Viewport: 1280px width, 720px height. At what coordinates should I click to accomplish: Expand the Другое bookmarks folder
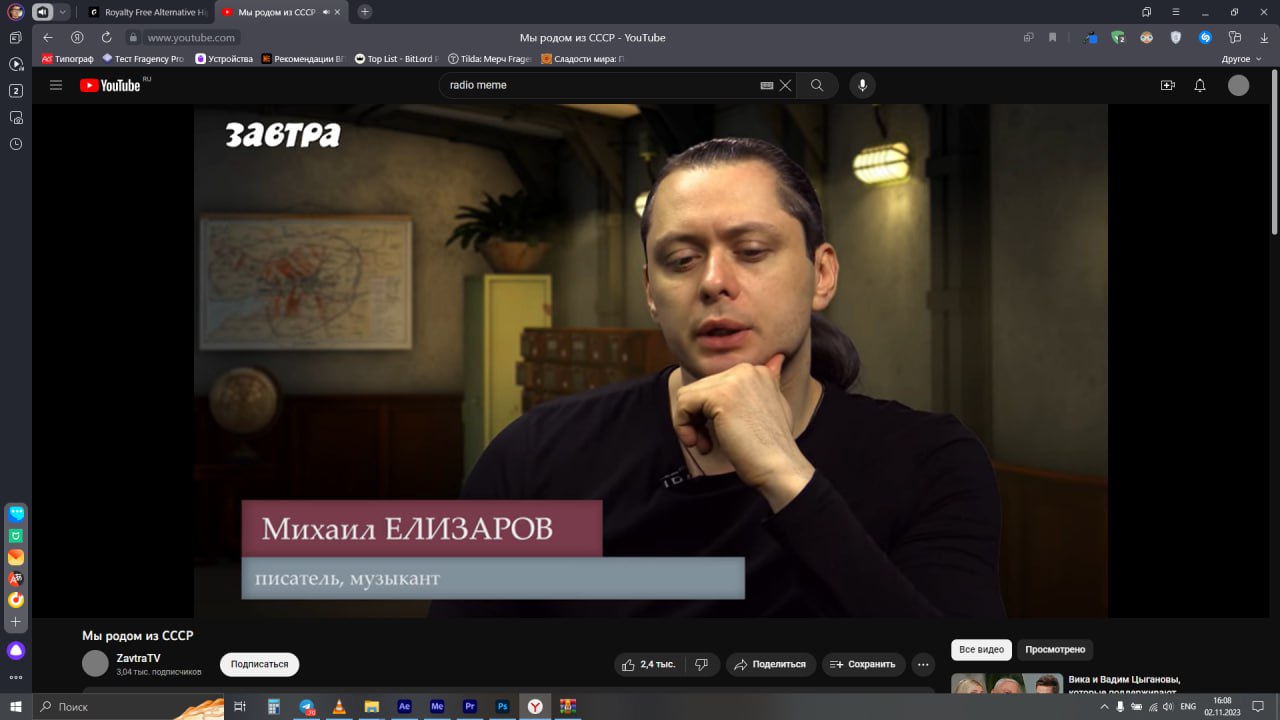[1241, 59]
